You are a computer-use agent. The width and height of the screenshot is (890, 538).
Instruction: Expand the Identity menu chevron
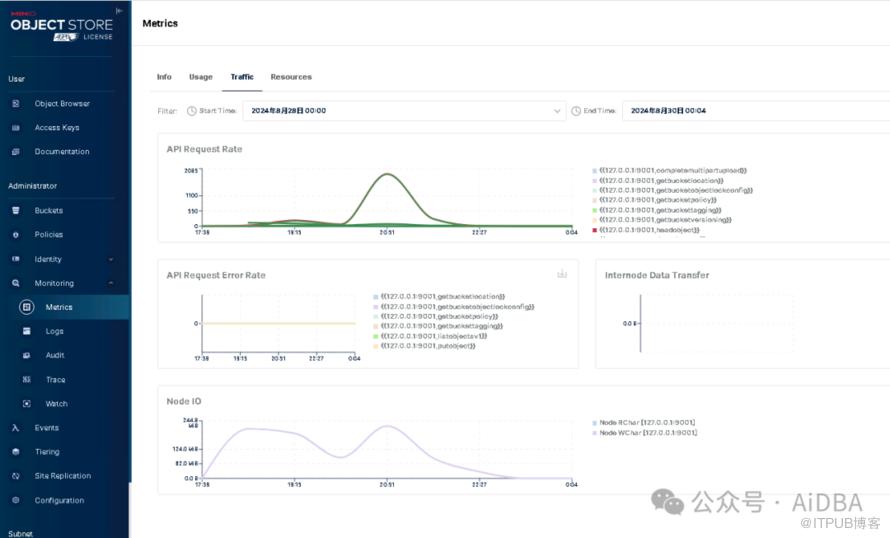(x=111, y=259)
